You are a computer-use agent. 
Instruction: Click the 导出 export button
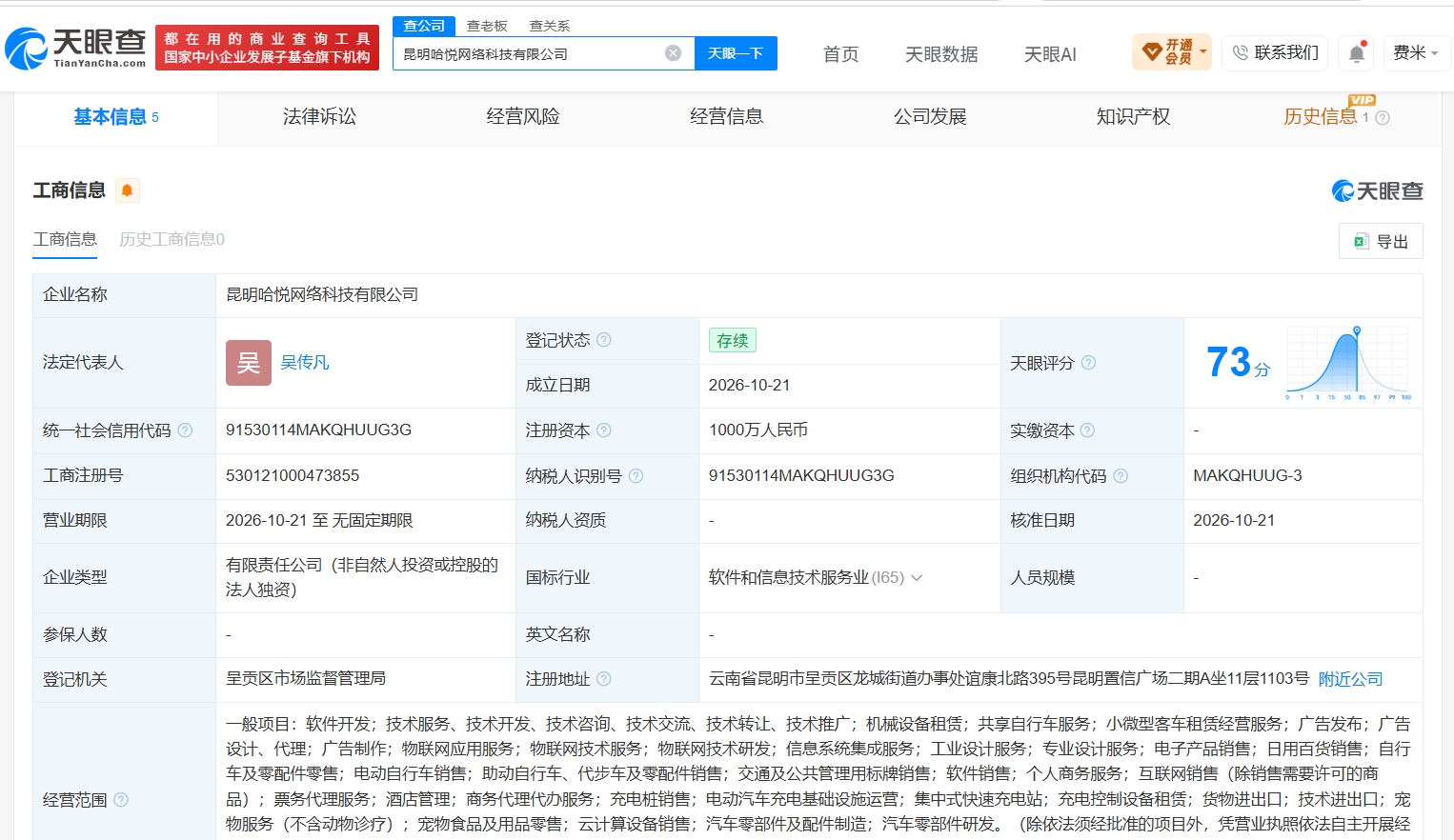[x=1381, y=242]
